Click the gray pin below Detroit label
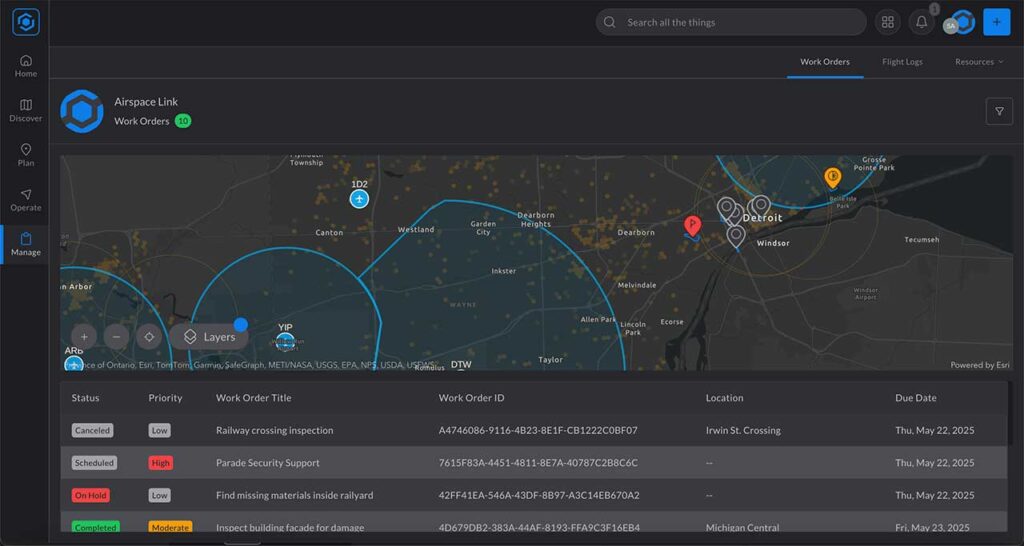The width and height of the screenshot is (1024, 546). [x=736, y=236]
